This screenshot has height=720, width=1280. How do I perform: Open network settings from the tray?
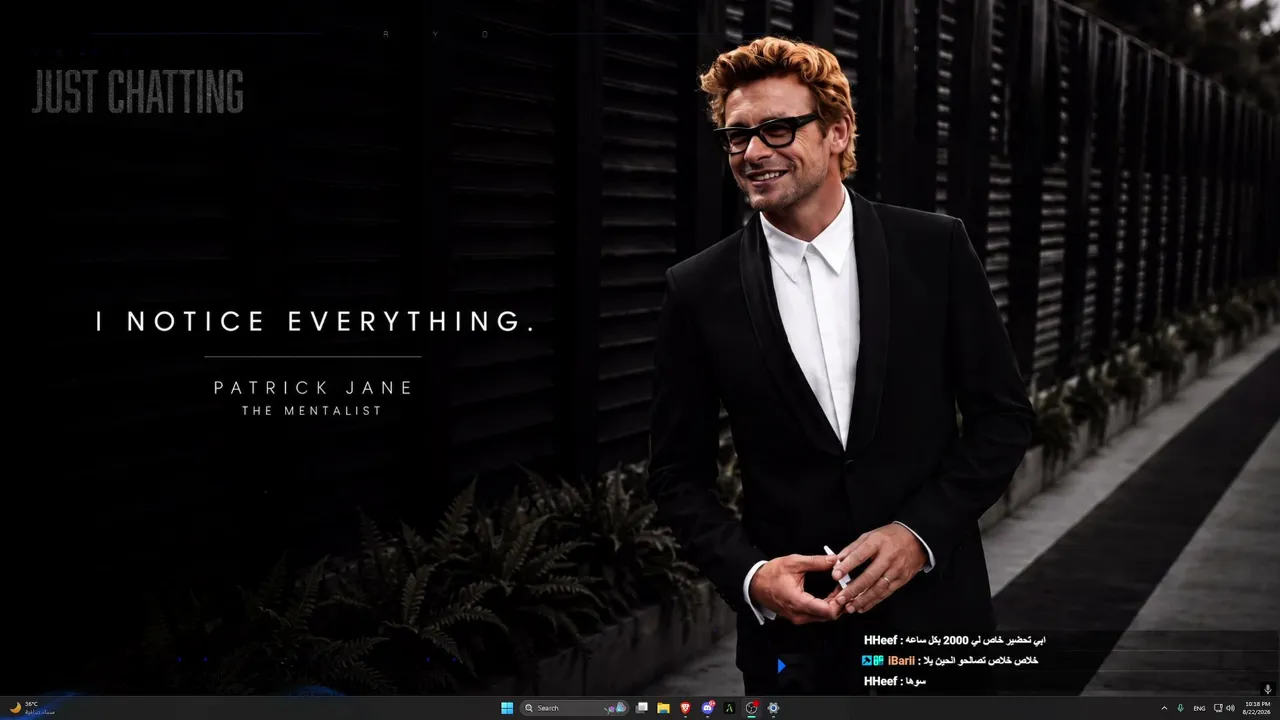pos(1218,708)
